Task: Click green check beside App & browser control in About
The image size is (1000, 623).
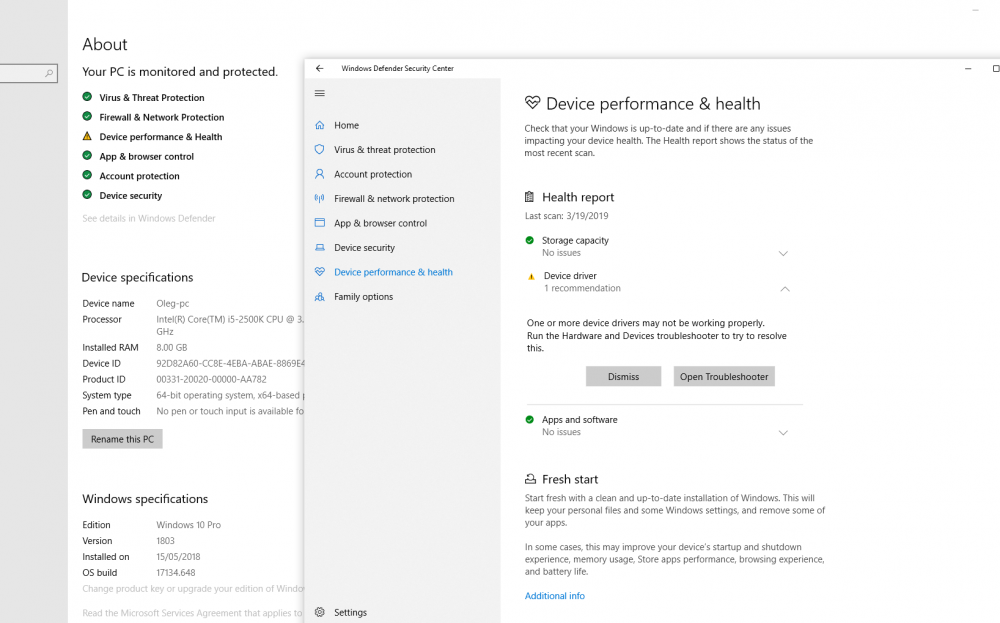Action: 87,156
